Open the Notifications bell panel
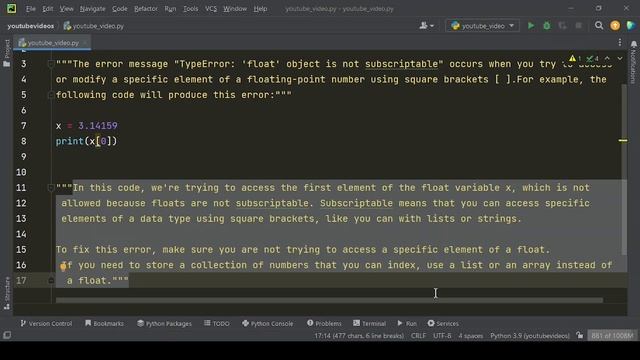The height and width of the screenshot is (360, 640). coord(633,44)
